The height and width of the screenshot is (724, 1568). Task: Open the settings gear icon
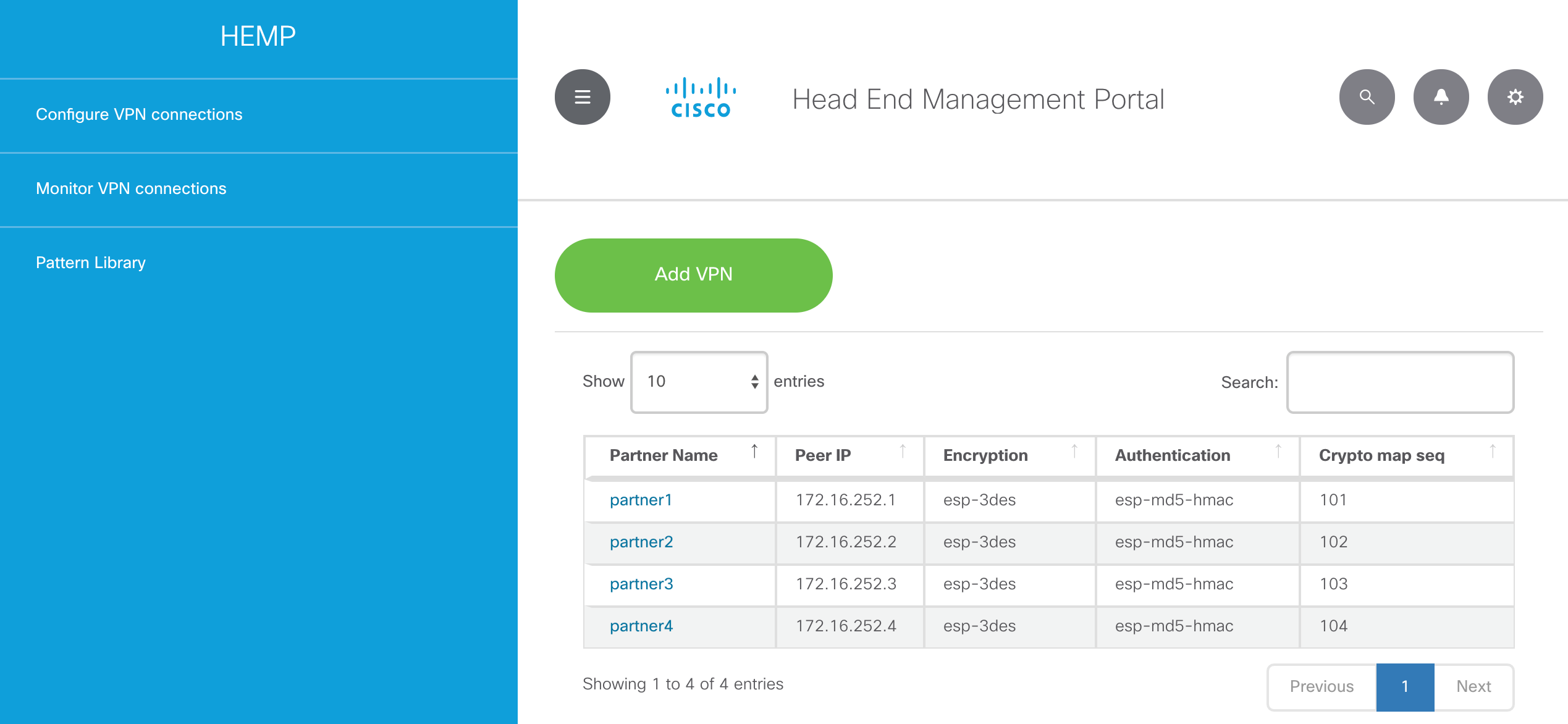pos(1515,97)
